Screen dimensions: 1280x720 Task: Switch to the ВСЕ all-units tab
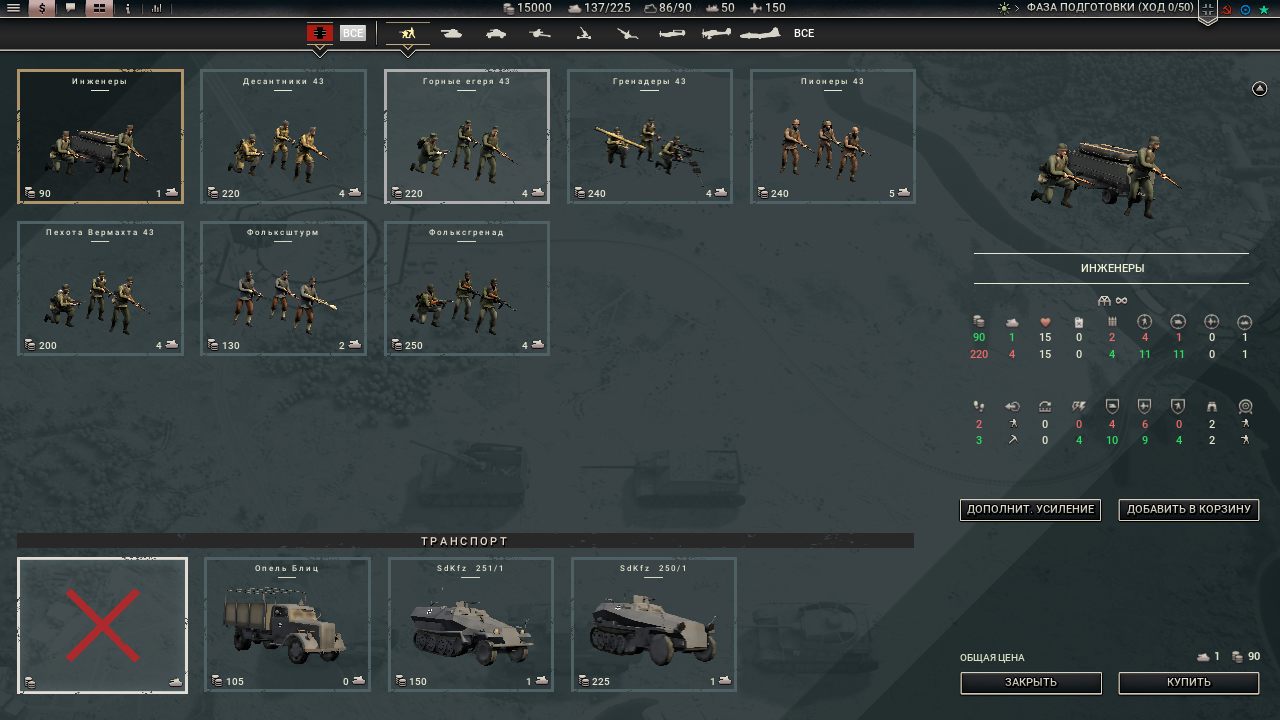pos(804,33)
